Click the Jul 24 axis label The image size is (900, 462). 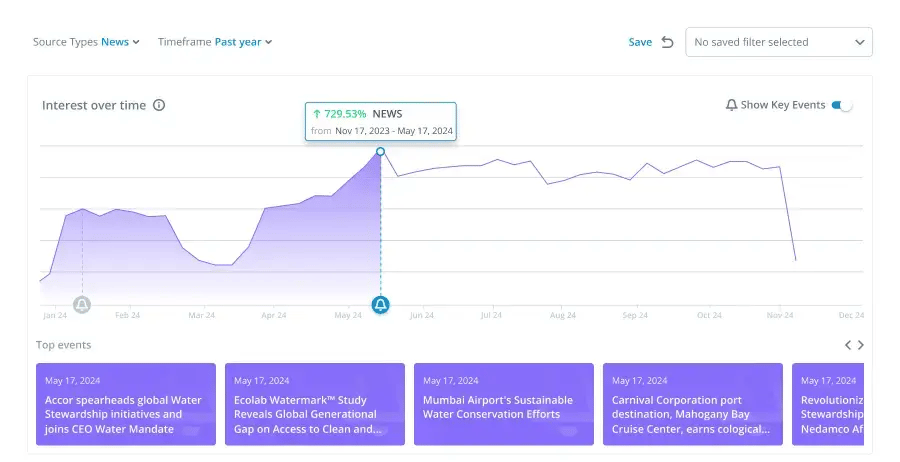(x=491, y=315)
